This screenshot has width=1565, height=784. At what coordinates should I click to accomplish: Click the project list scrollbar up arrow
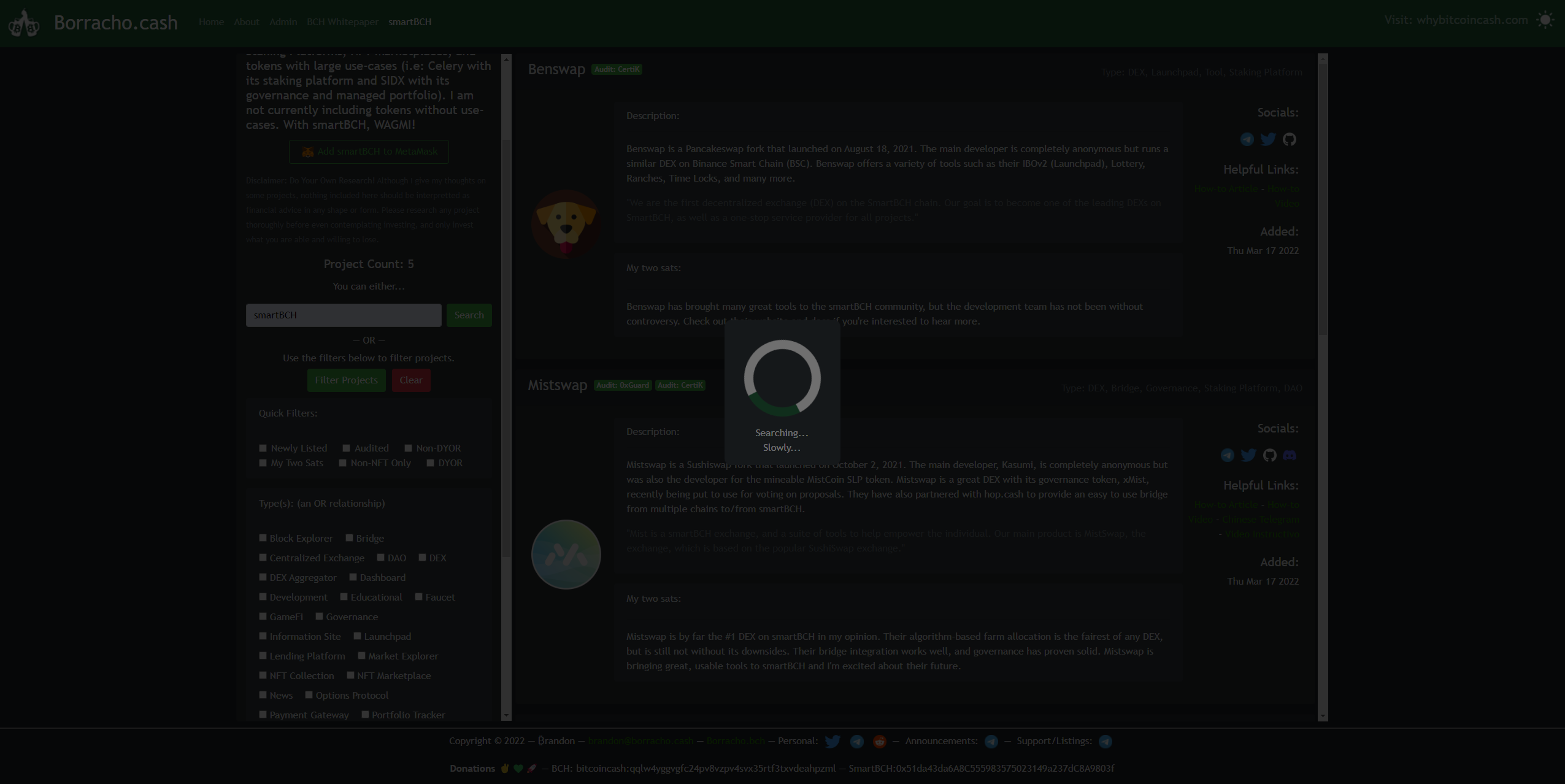1323,59
